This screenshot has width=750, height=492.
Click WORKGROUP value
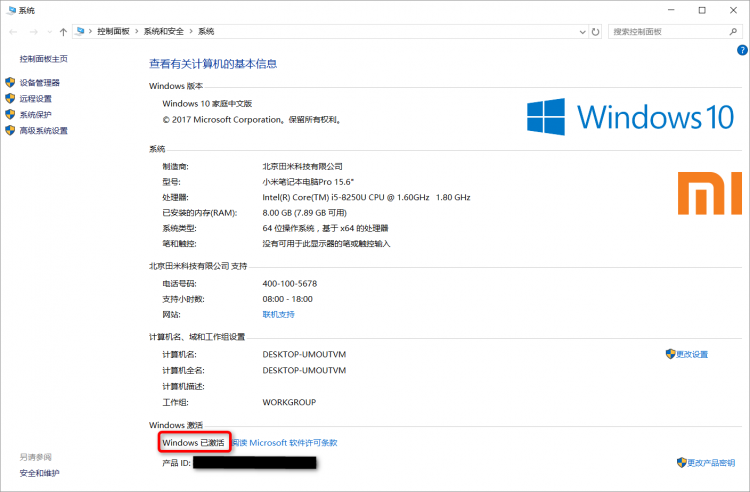[289, 402]
